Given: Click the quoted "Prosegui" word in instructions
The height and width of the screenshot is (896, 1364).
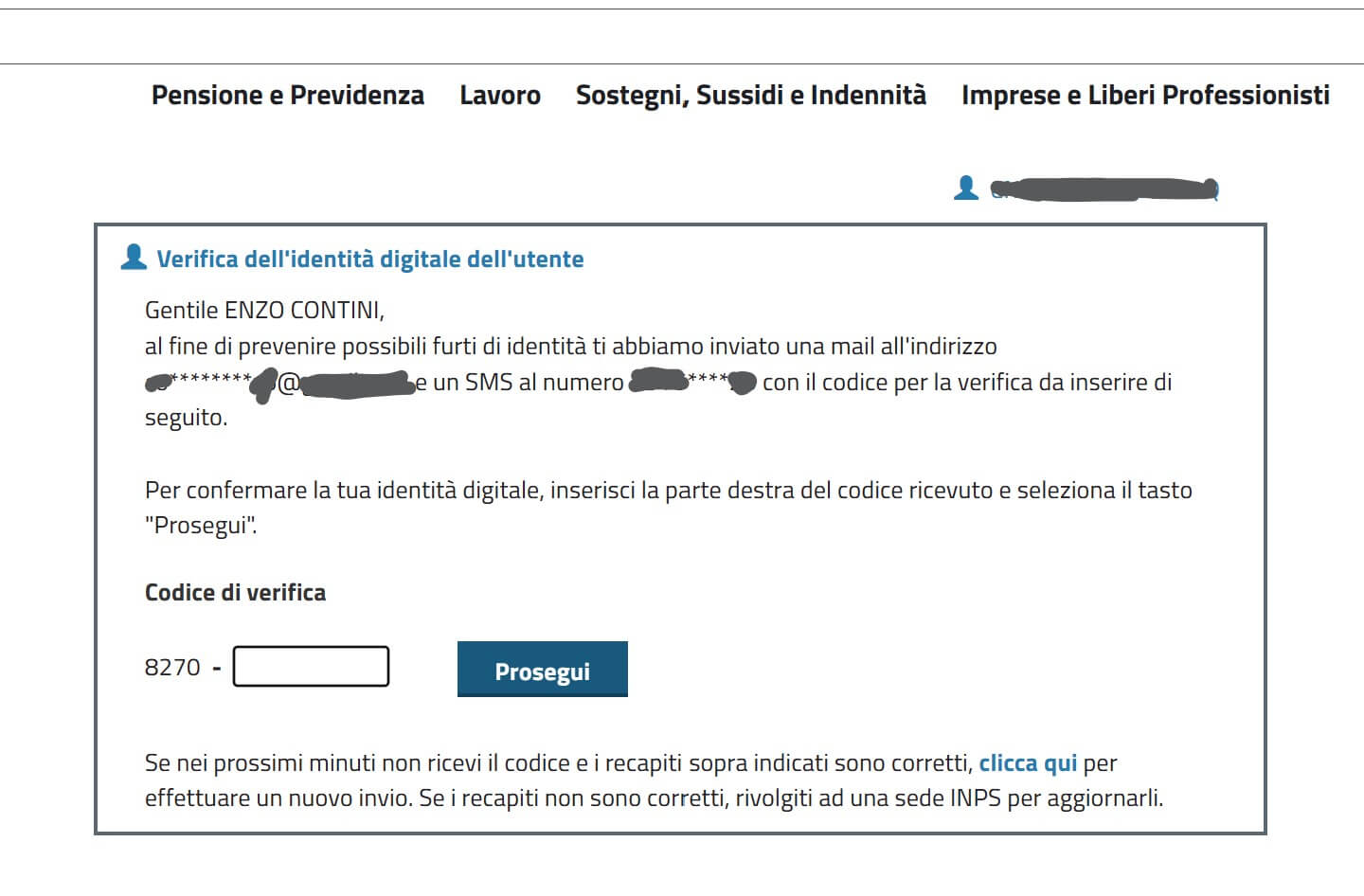Looking at the screenshot, I should tap(200, 526).
